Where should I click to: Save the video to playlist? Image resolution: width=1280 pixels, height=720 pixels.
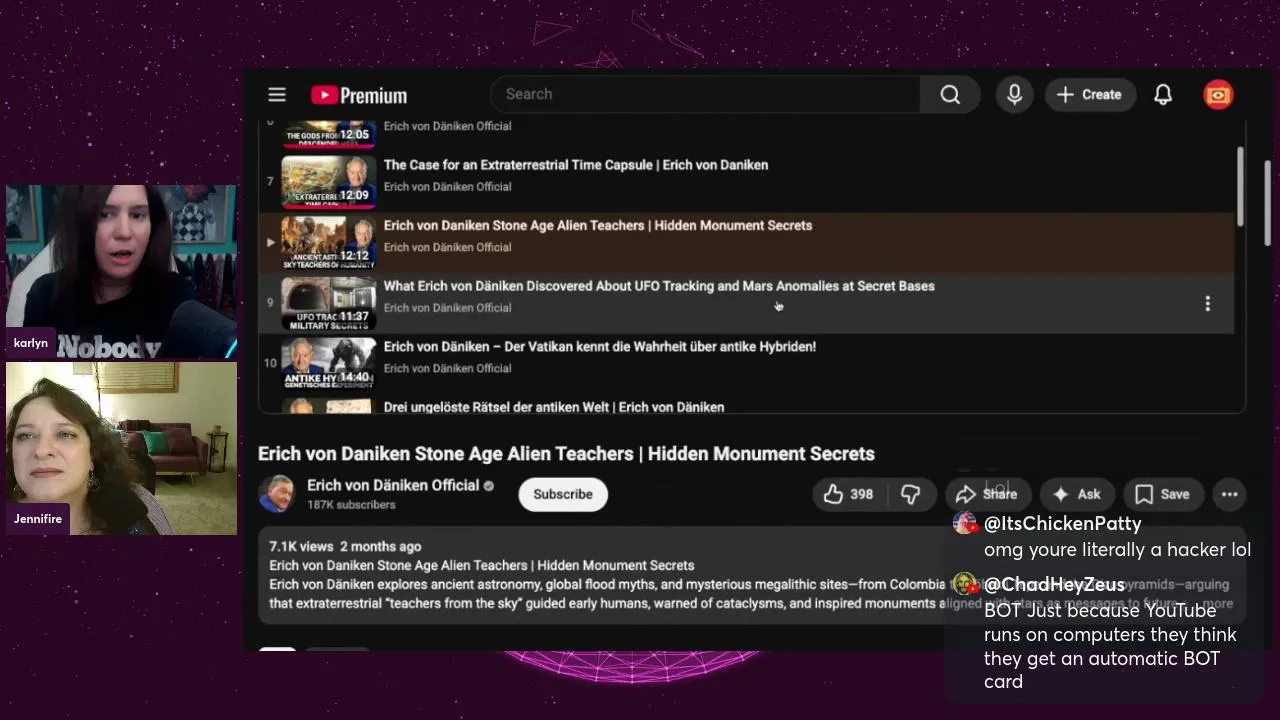point(1163,494)
